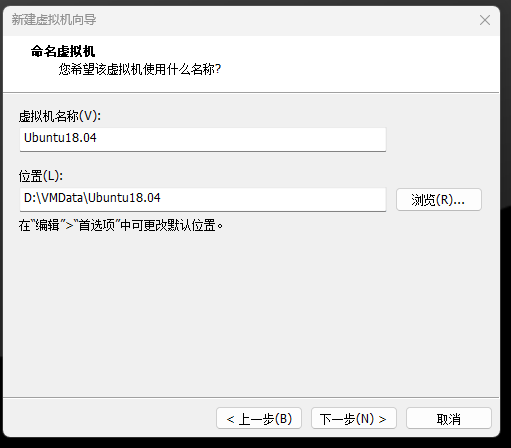This screenshot has height=448, width=511.
Task: Click the 虚拟机名称 input field
Action: click(203, 139)
